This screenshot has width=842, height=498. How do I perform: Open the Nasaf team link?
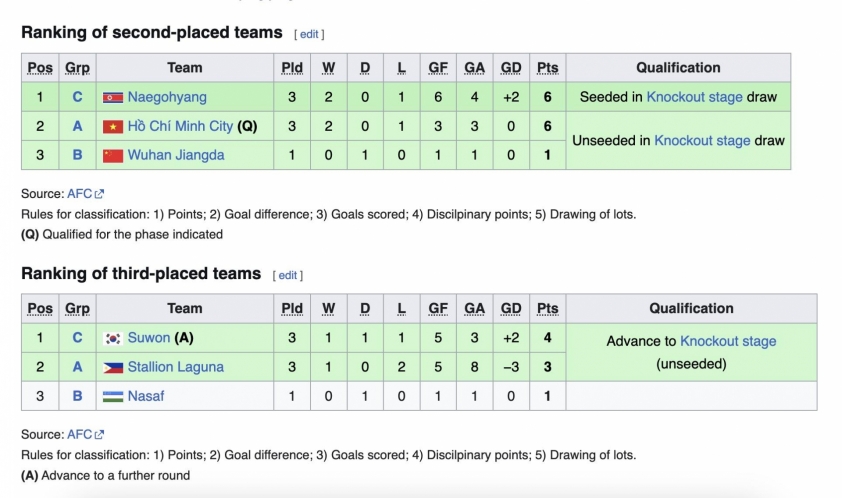point(146,396)
